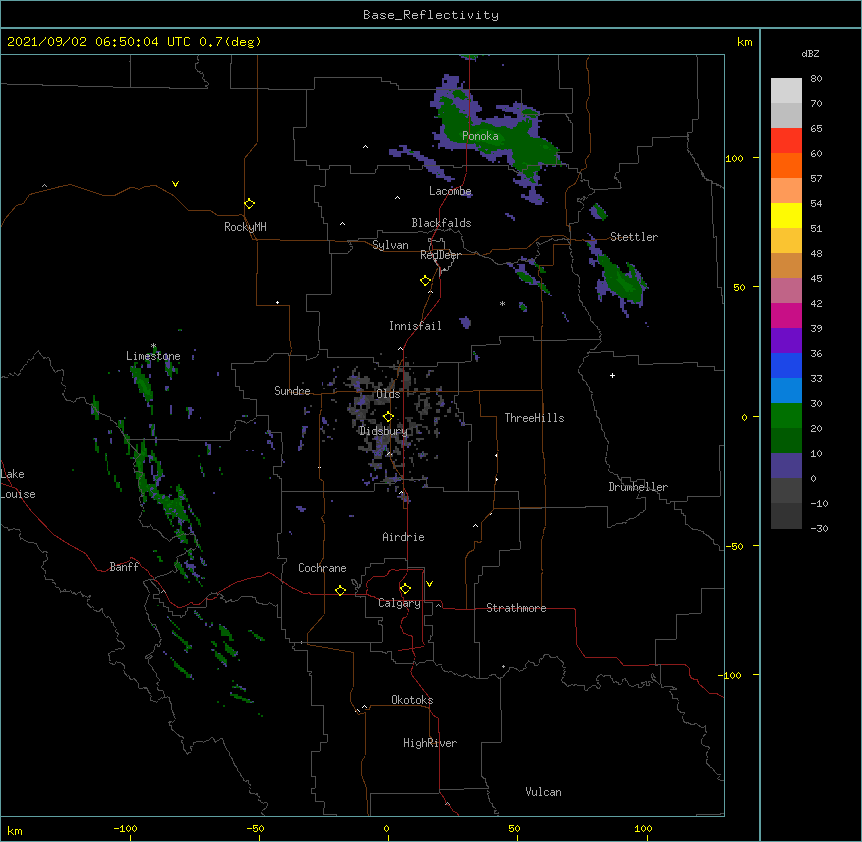Click the Vulcan label
Image resolution: width=862 pixels, height=842 pixels.
543,792
